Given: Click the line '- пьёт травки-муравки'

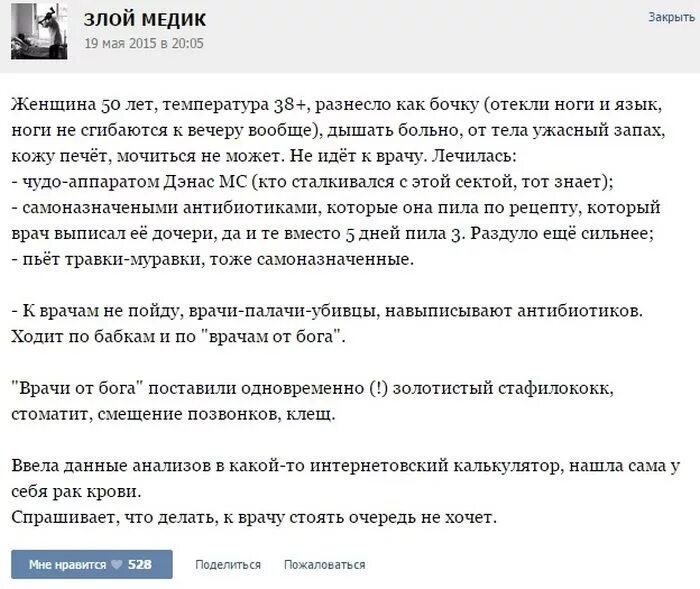Looking at the screenshot, I should pos(212,259).
